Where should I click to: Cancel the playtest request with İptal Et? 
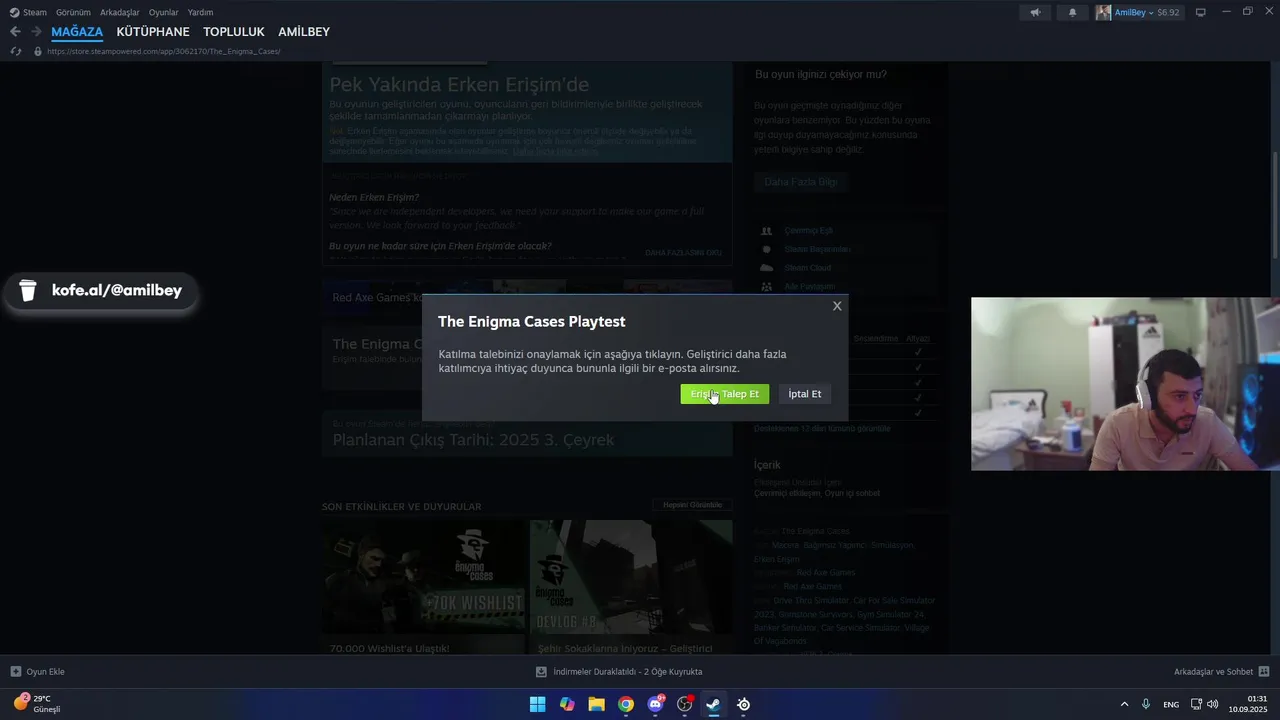(x=805, y=394)
